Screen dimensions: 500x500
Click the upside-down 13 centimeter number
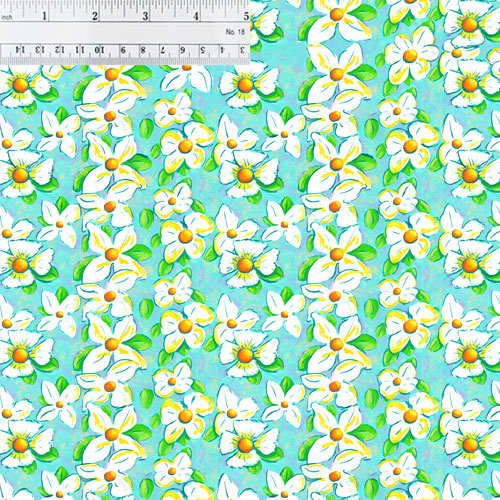pyautogui.click(x=40, y=50)
